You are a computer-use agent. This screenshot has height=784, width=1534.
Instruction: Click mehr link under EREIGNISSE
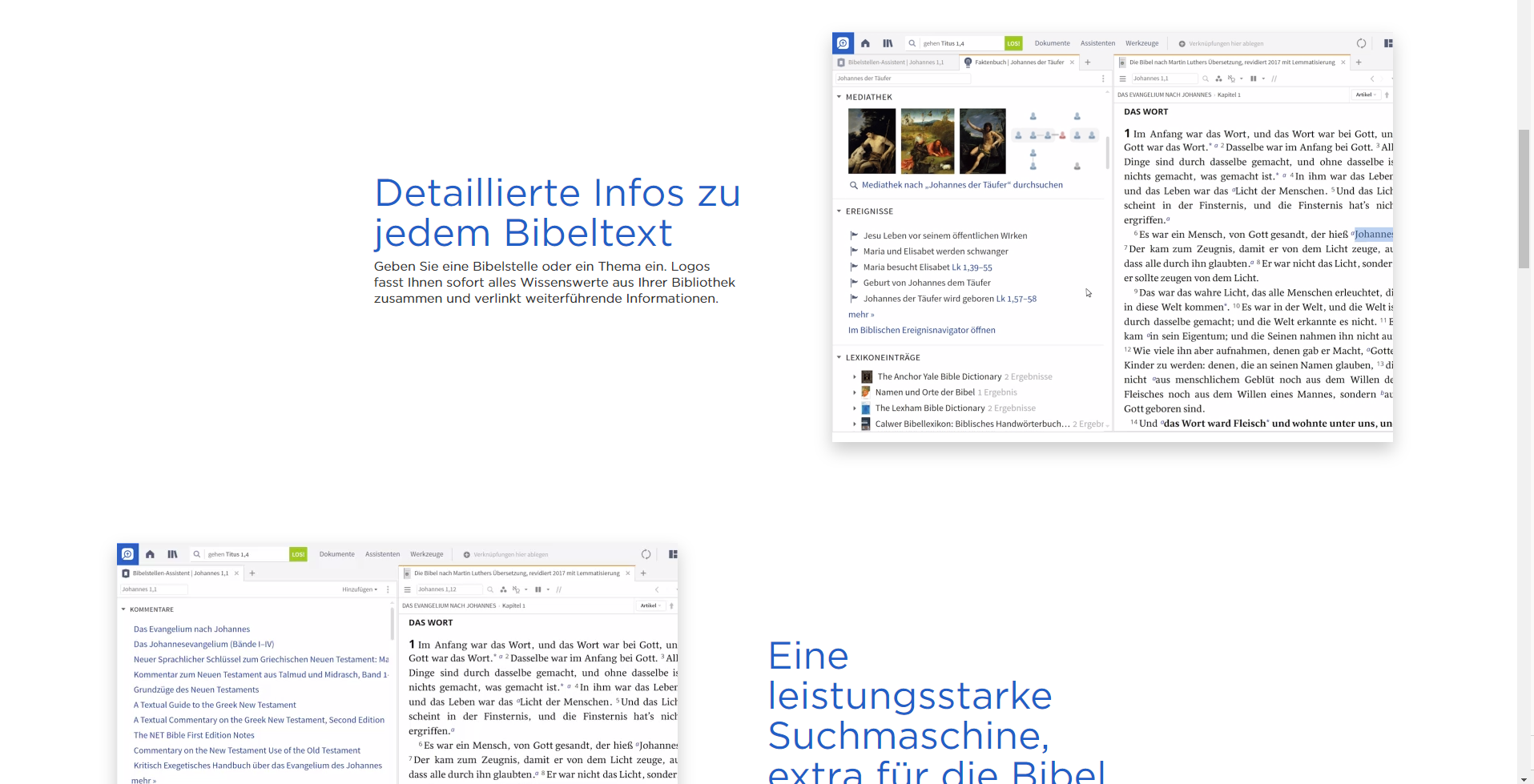[x=861, y=315]
